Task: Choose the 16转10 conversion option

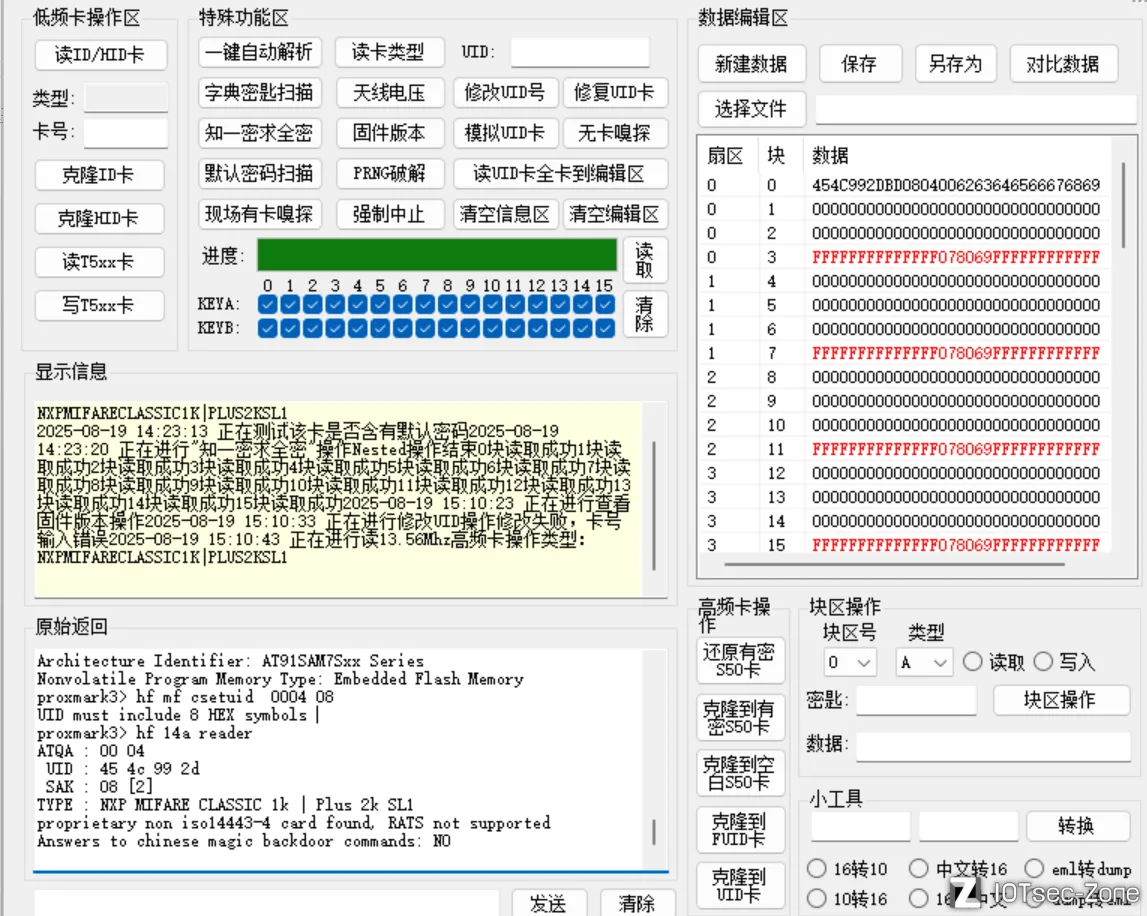Action: 817,870
